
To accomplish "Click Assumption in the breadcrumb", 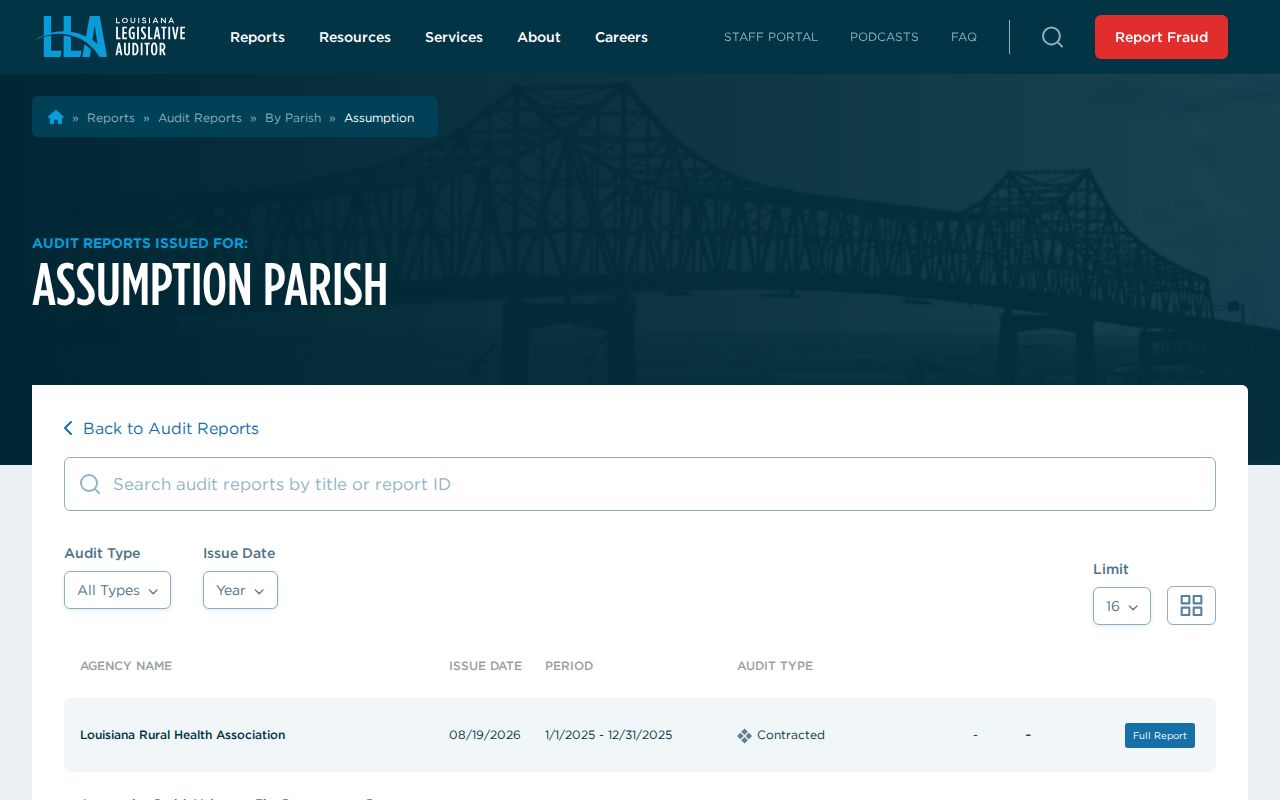I will tap(379, 118).
